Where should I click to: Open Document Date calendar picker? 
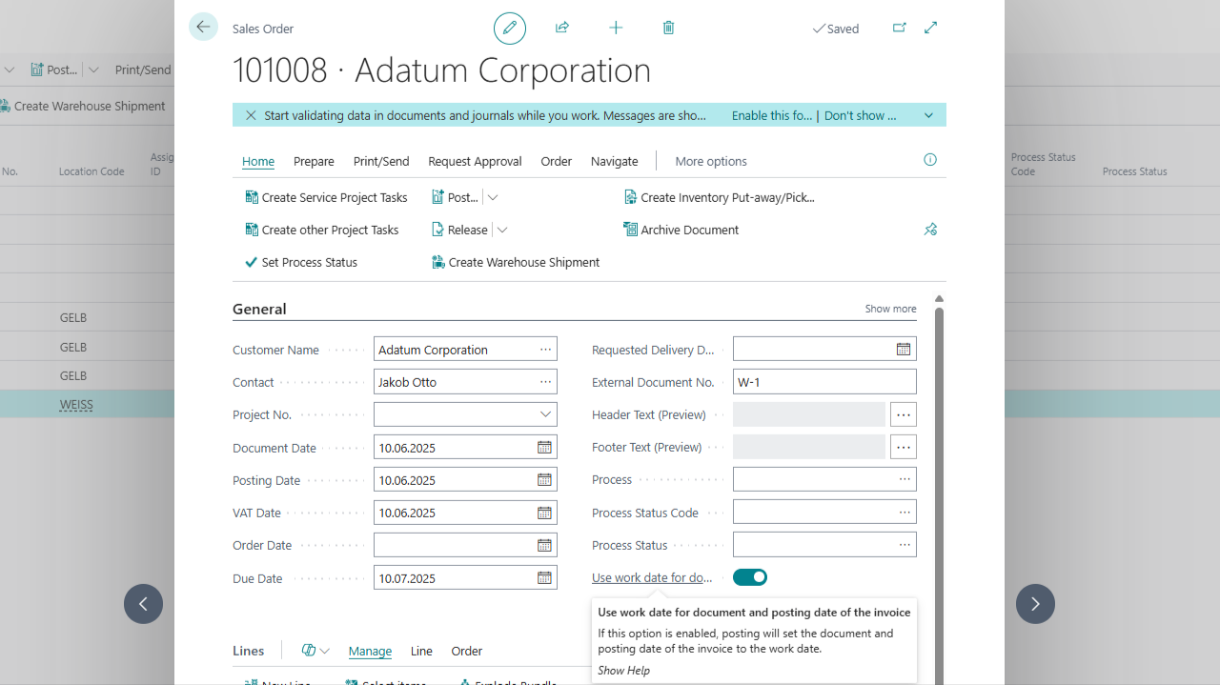pos(544,447)
